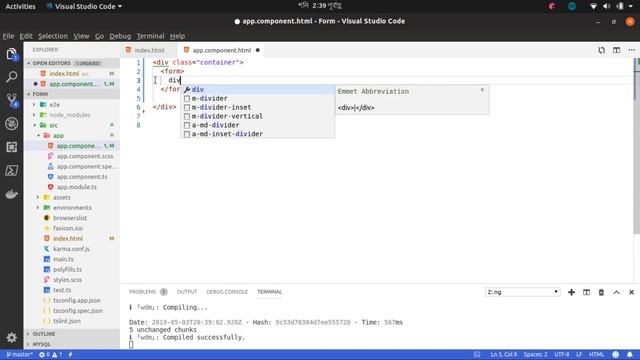The image size is (640, 360).
Task: Click Spaces: 2 indentation setting
Action: click(536, 355)
